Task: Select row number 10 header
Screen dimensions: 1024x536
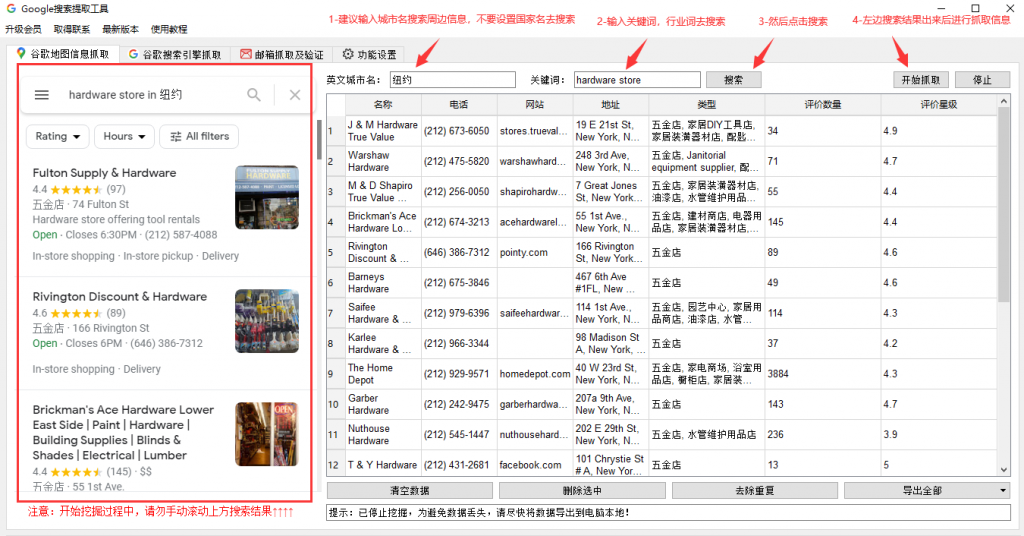Action: [336, 404]
